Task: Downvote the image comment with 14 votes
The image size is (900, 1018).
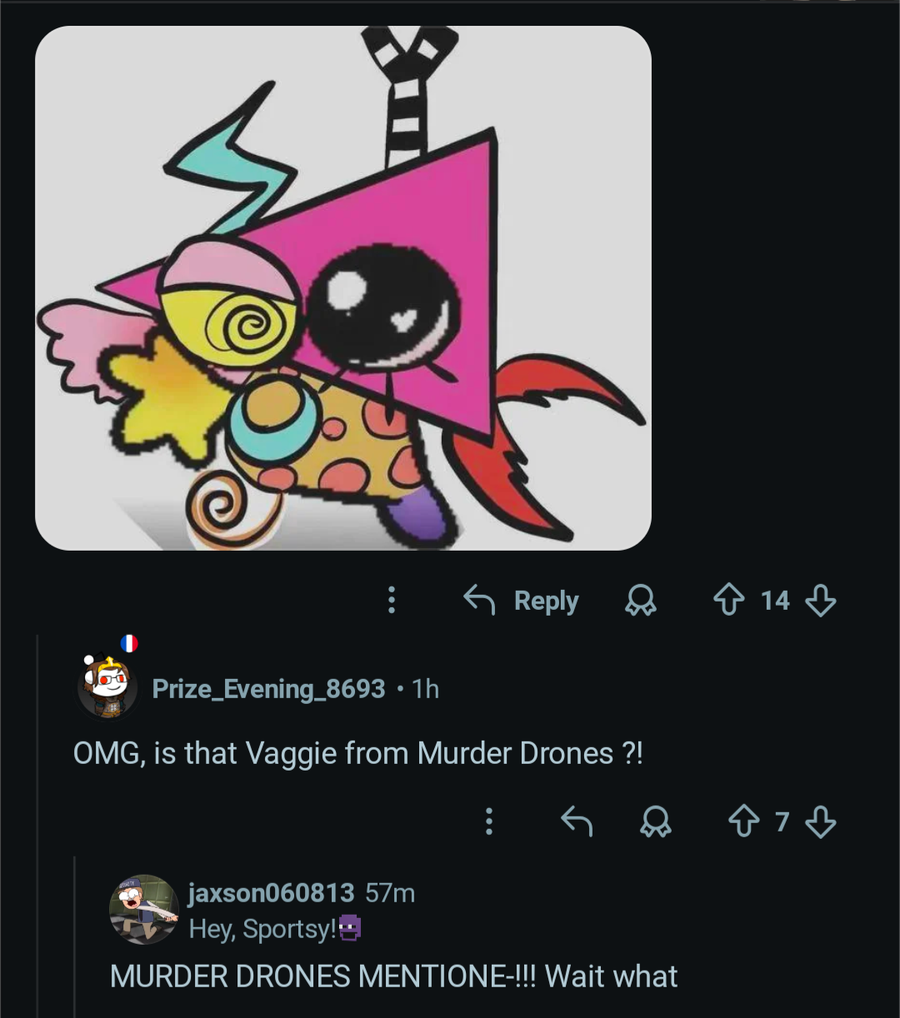Action: click(819, 600)
